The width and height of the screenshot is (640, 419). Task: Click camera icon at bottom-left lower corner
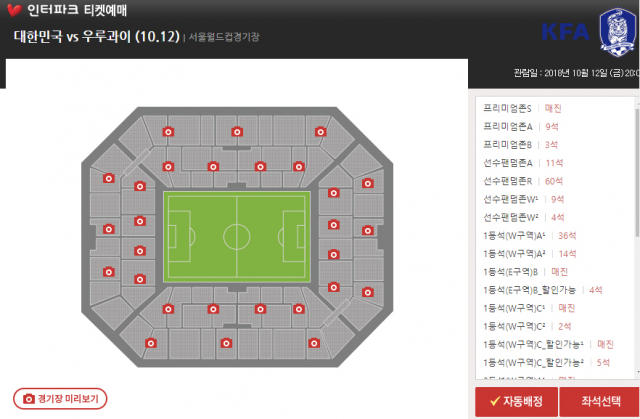pos(151,343)
